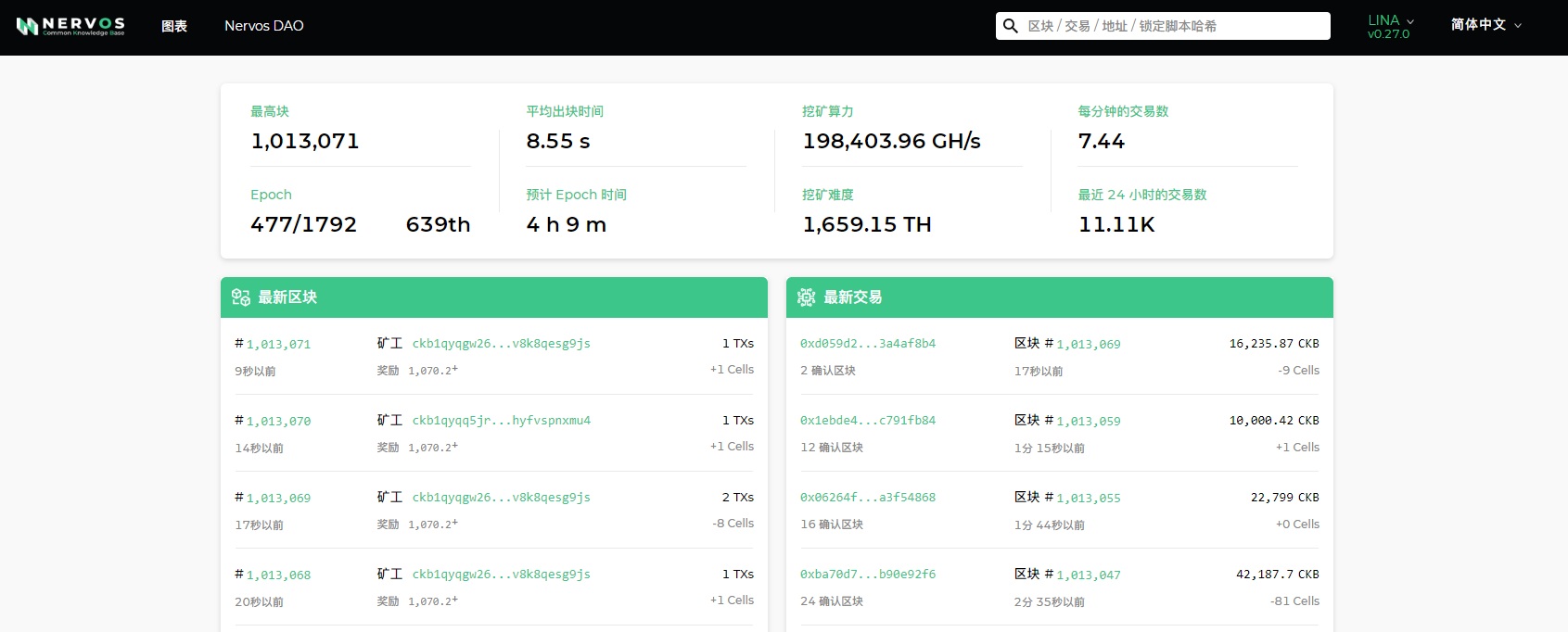Image resolution: width=1568 pixels, height=632 pixels.
Task: Open block #1,013,070 details
Action: point(278,421)
